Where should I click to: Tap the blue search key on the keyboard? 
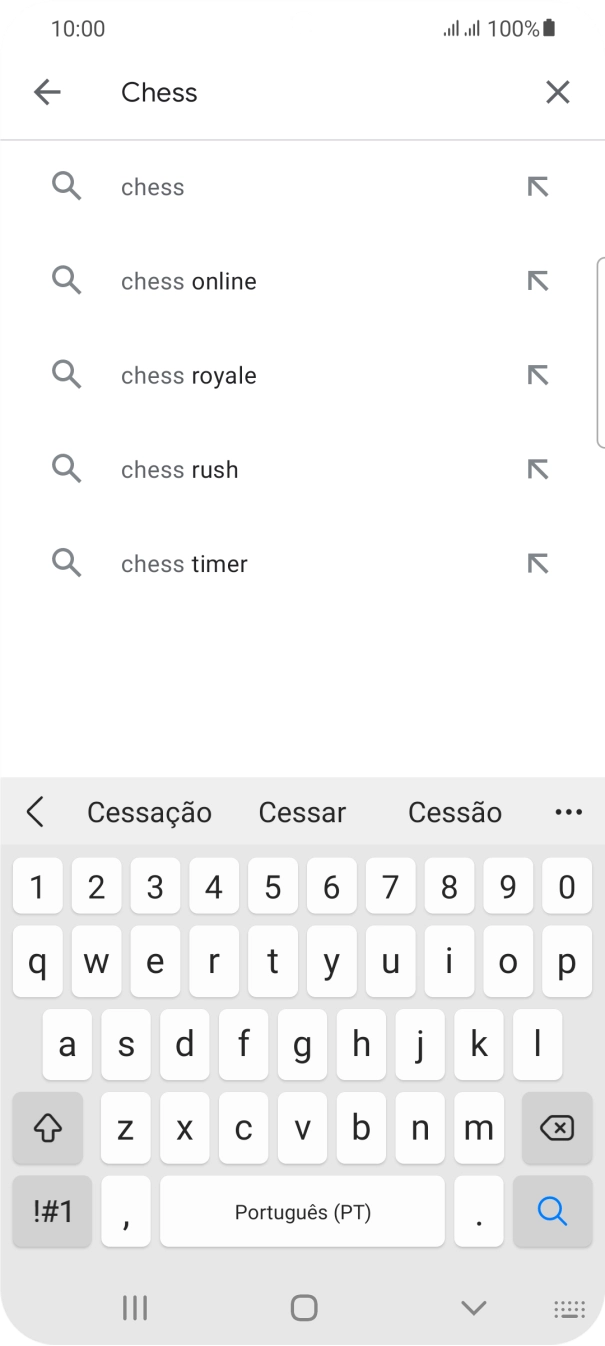(x=552, y=1211)
